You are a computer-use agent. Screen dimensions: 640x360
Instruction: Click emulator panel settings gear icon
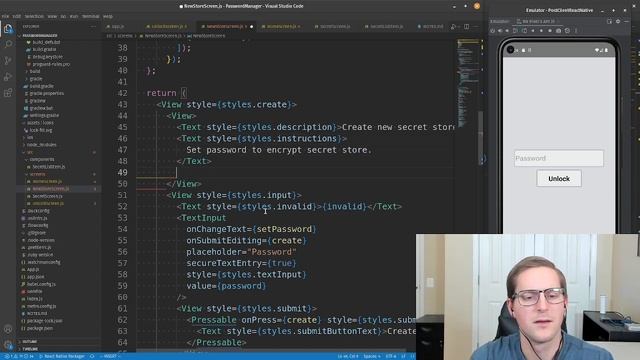pyautogui.click(x=618, y=21)
